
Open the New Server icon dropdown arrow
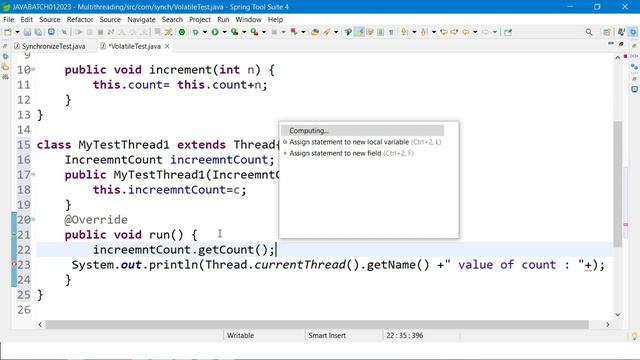303,32
